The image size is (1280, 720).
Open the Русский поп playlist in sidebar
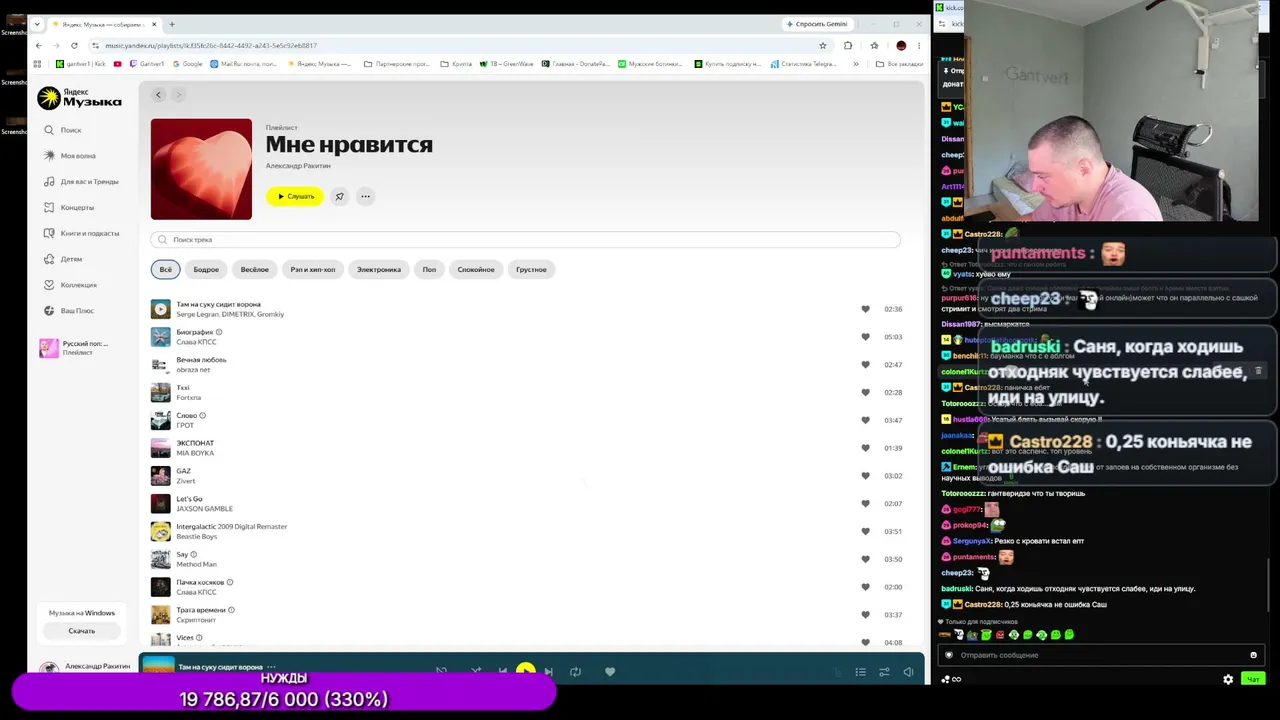coord(78,348)
